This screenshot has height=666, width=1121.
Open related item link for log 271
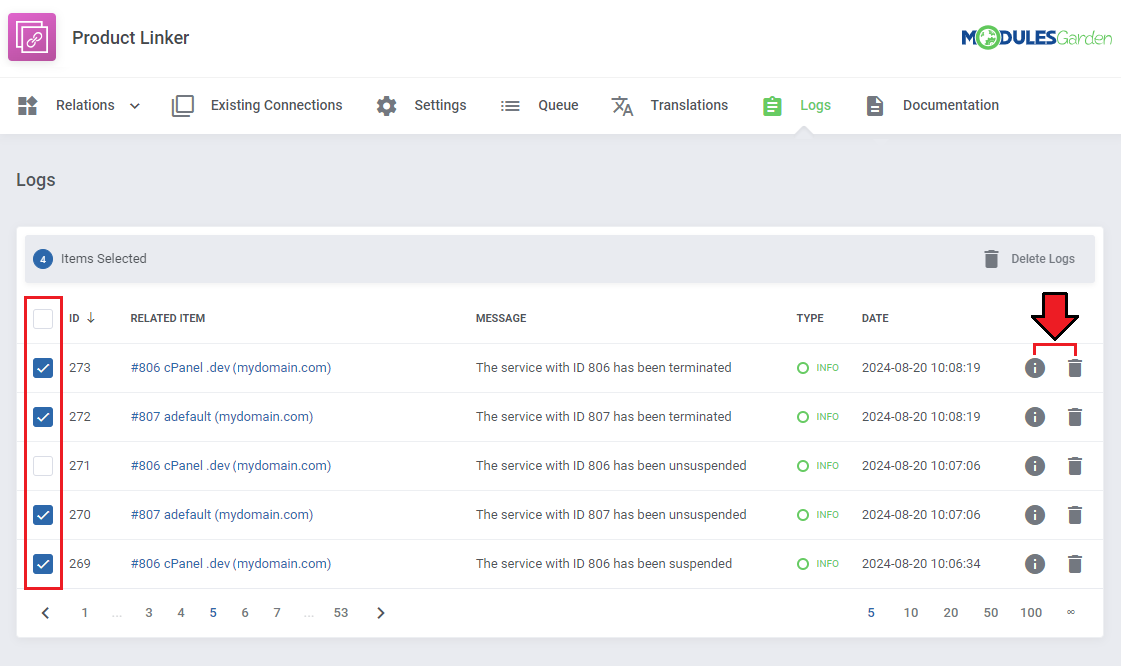tap(230, 465)
